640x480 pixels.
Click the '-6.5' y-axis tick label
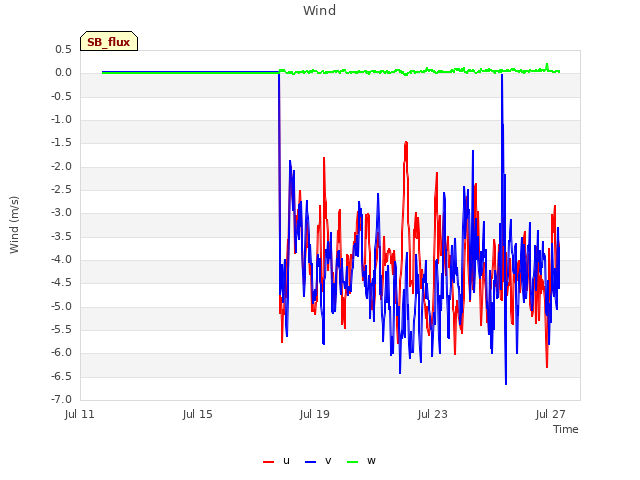coord(61,376)
